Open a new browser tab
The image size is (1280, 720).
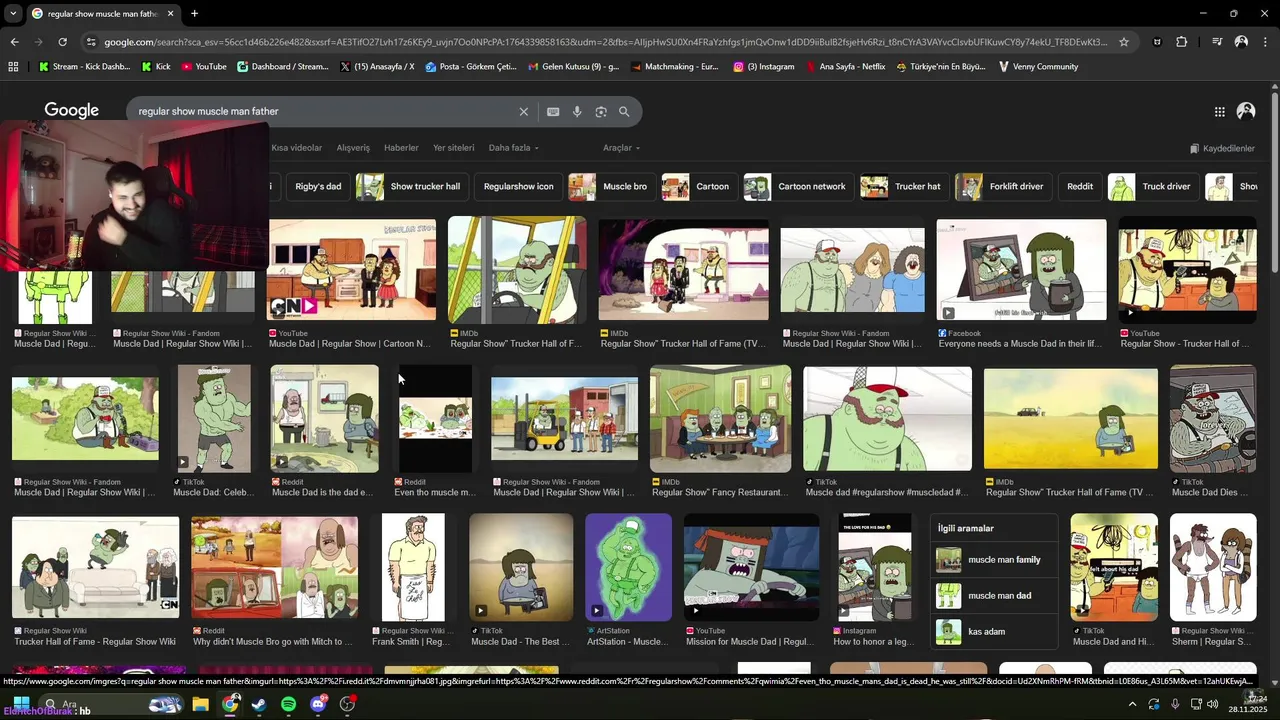point(194,14)
